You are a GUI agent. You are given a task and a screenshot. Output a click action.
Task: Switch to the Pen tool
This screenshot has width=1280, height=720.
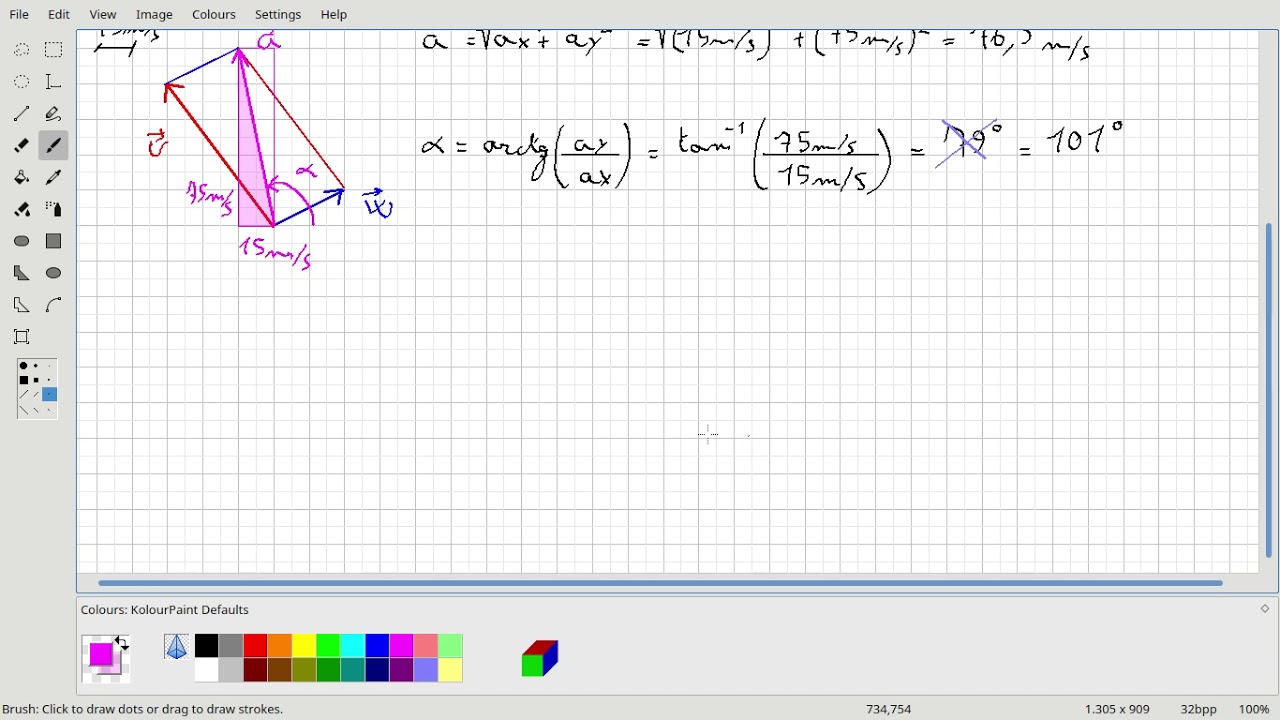[54, 114]
